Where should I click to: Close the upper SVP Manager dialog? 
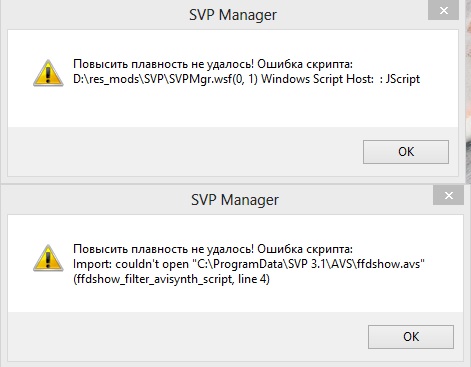(x=443, y=10)
